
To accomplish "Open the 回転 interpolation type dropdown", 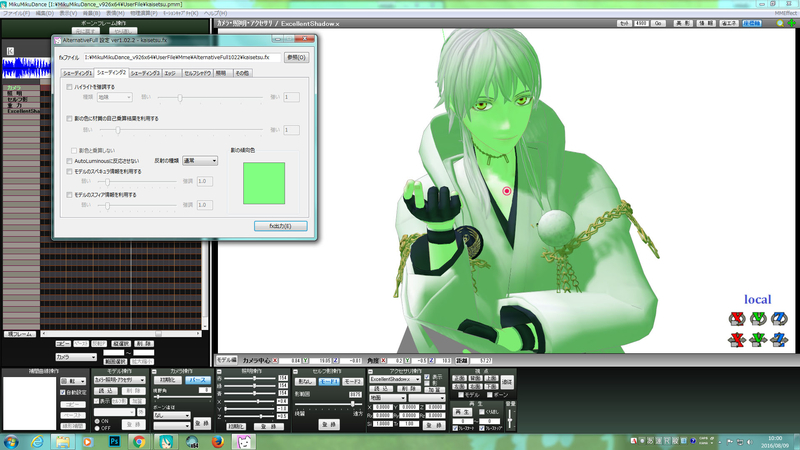I will pos(73,381).
